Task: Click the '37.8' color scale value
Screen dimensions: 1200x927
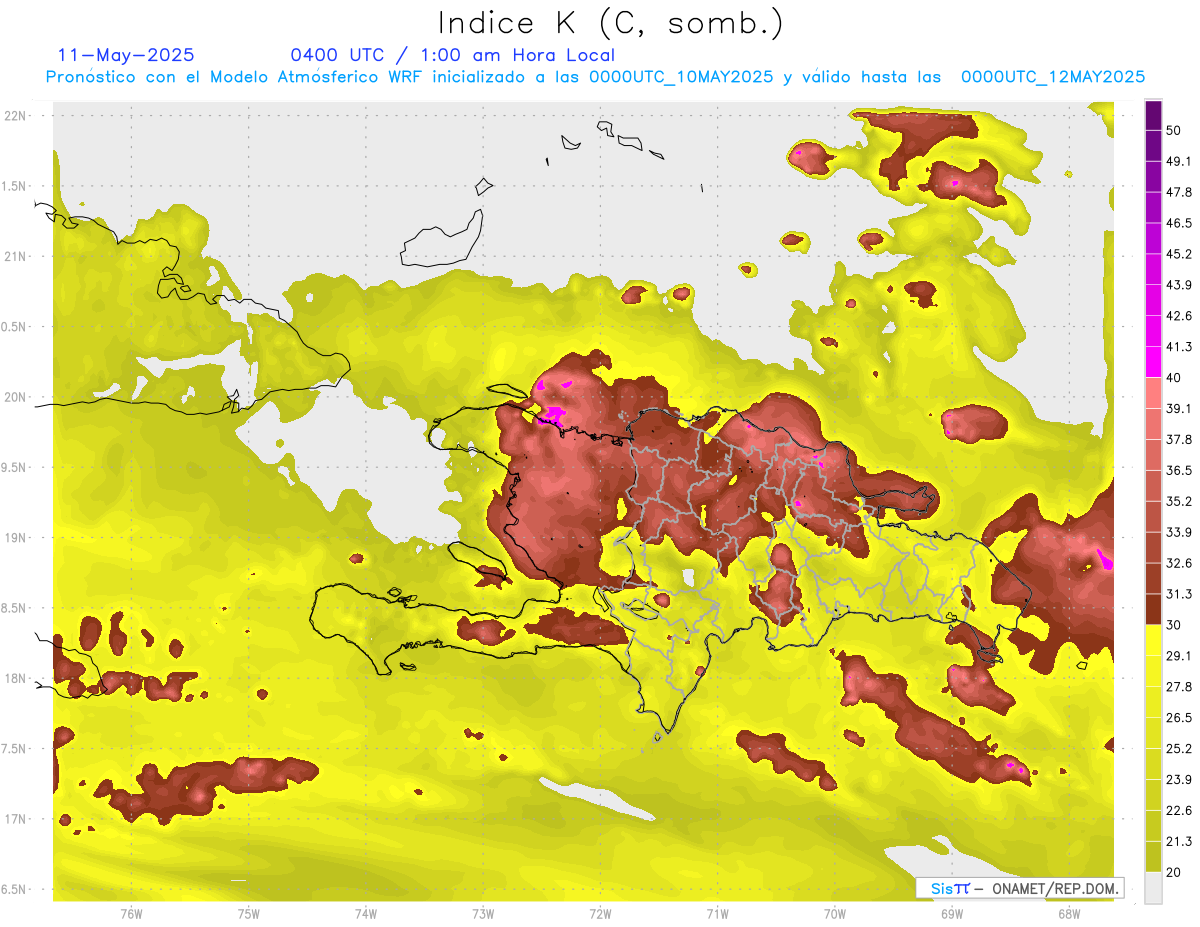Action: [1179, 439]
